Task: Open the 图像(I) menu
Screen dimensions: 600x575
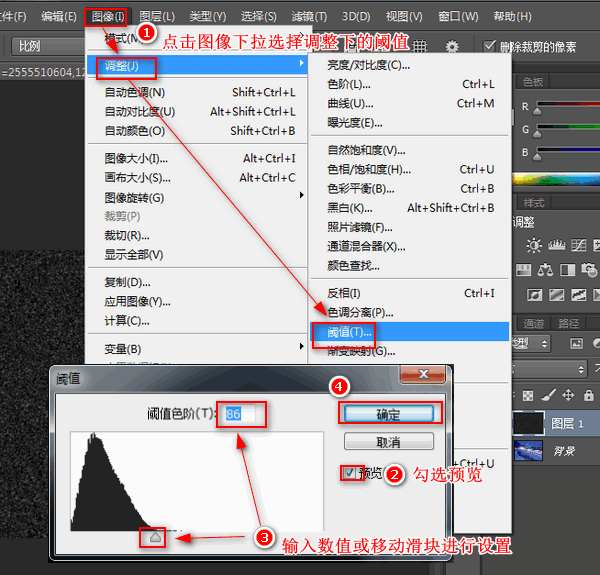Action: pyautogui.click(x=108, y=16)
